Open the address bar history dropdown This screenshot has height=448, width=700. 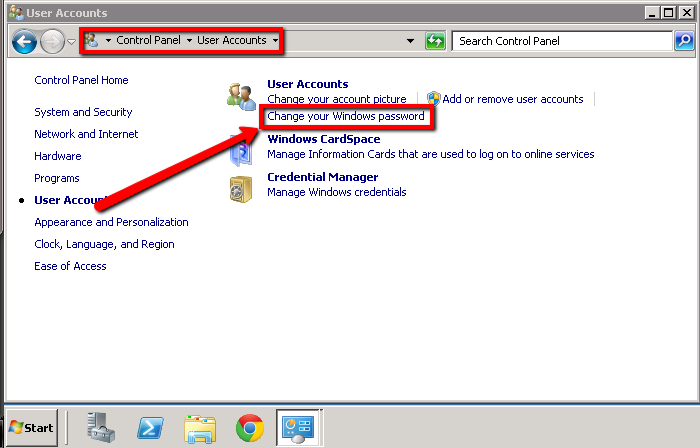tap(410, 41)
